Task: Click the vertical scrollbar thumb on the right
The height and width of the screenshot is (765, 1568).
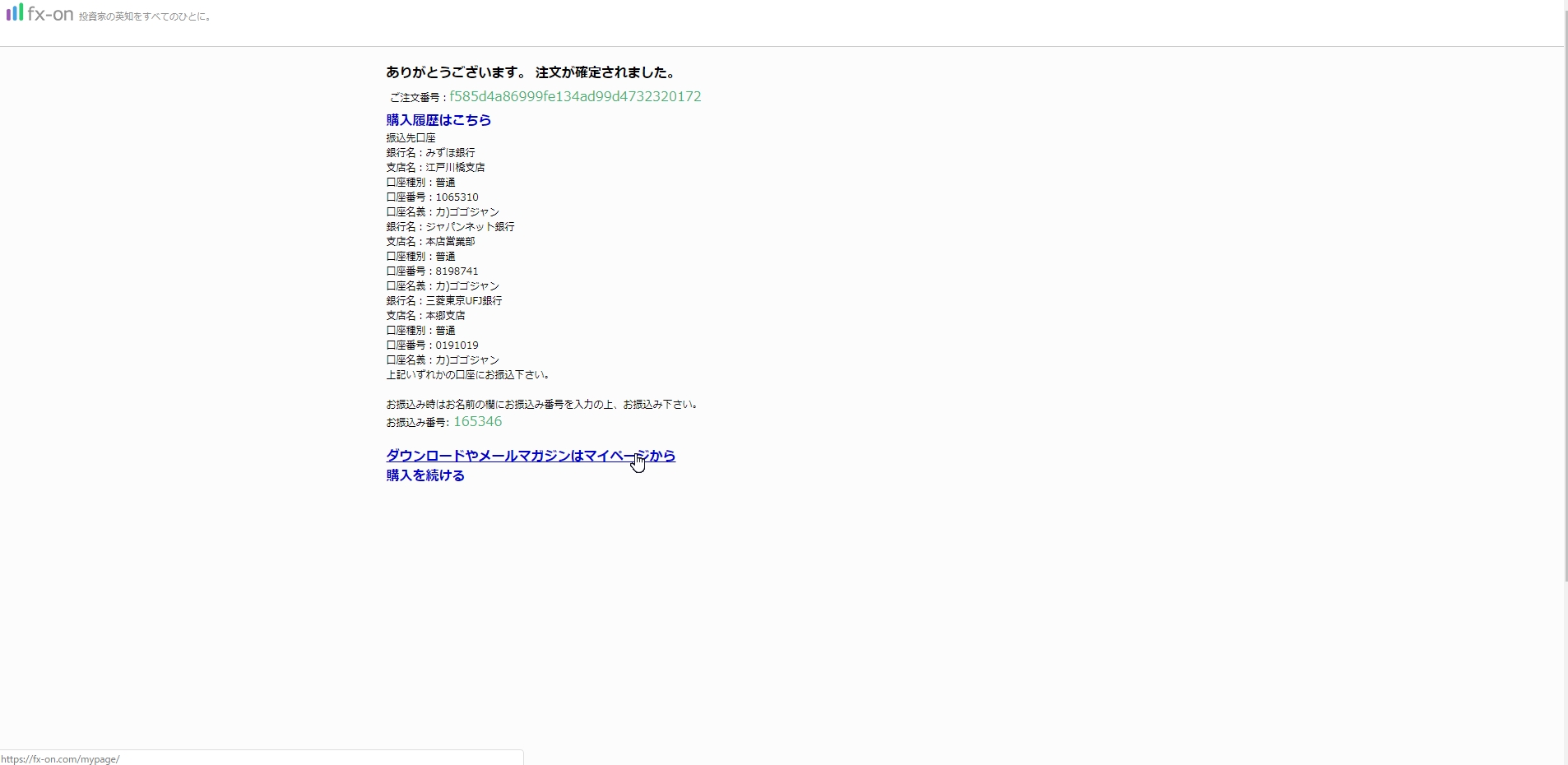Action: 1565,313
